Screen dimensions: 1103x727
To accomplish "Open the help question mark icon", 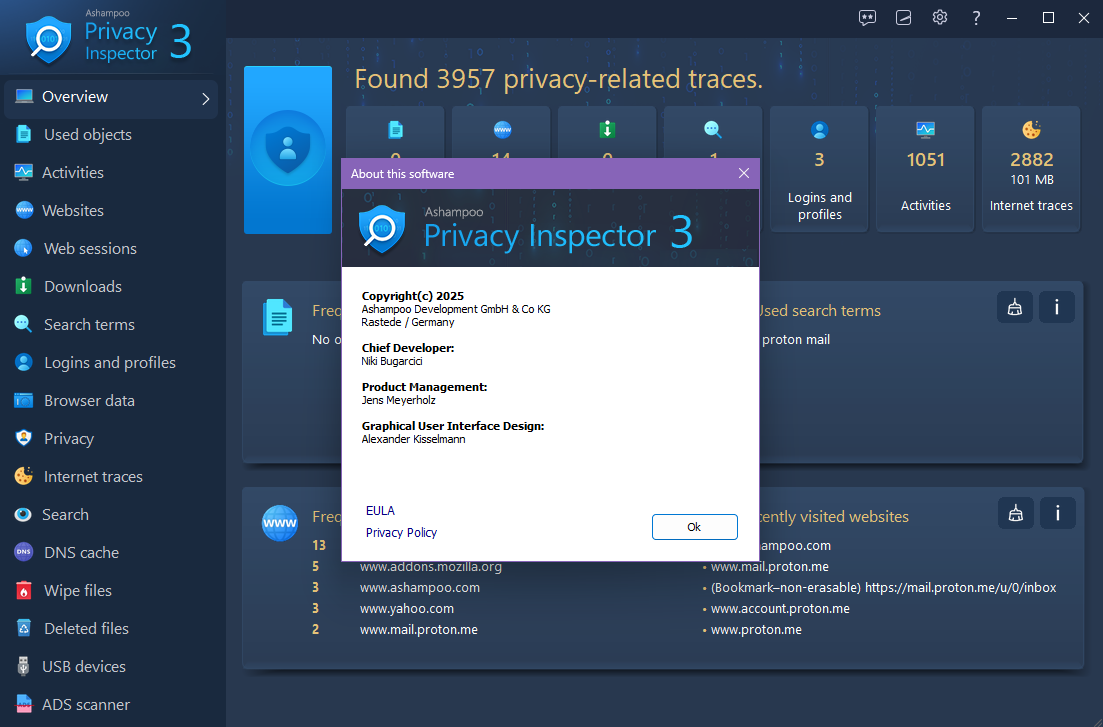I will tap(976, 18).
